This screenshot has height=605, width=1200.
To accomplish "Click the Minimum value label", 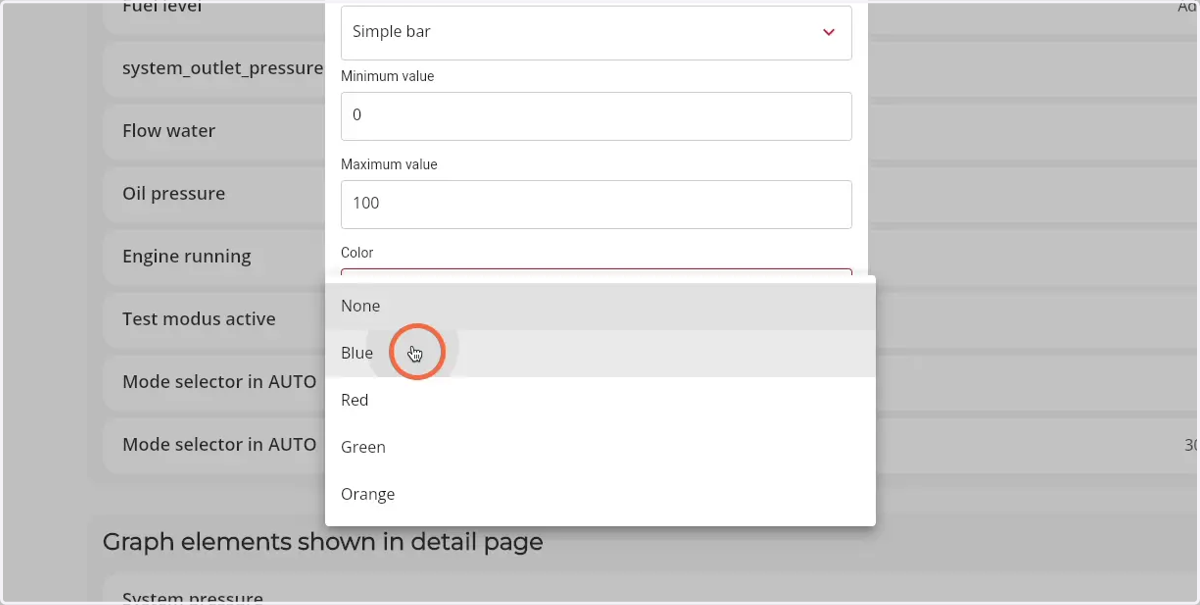I will tap(387, 76).
